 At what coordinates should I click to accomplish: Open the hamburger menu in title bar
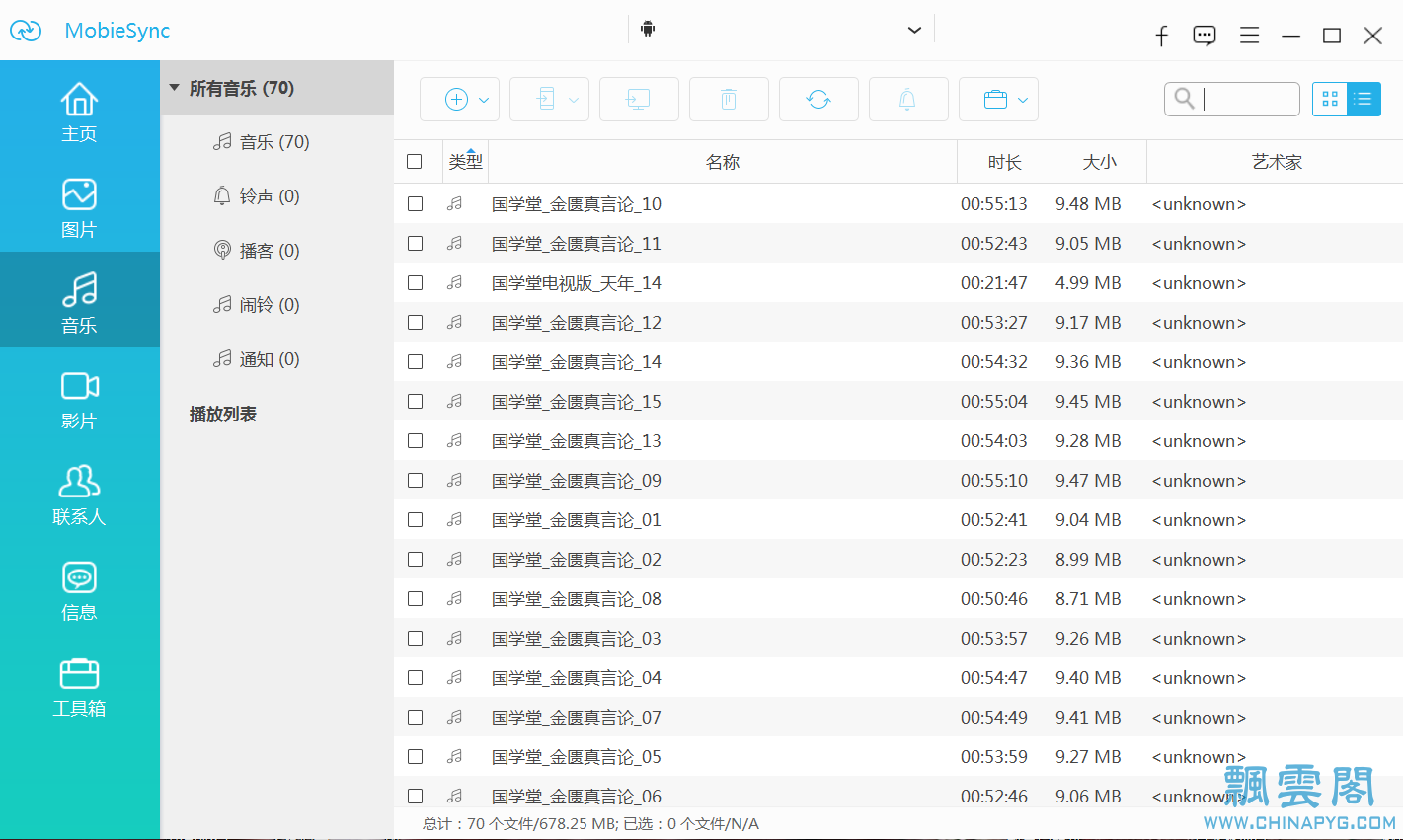coord(1250,36)
